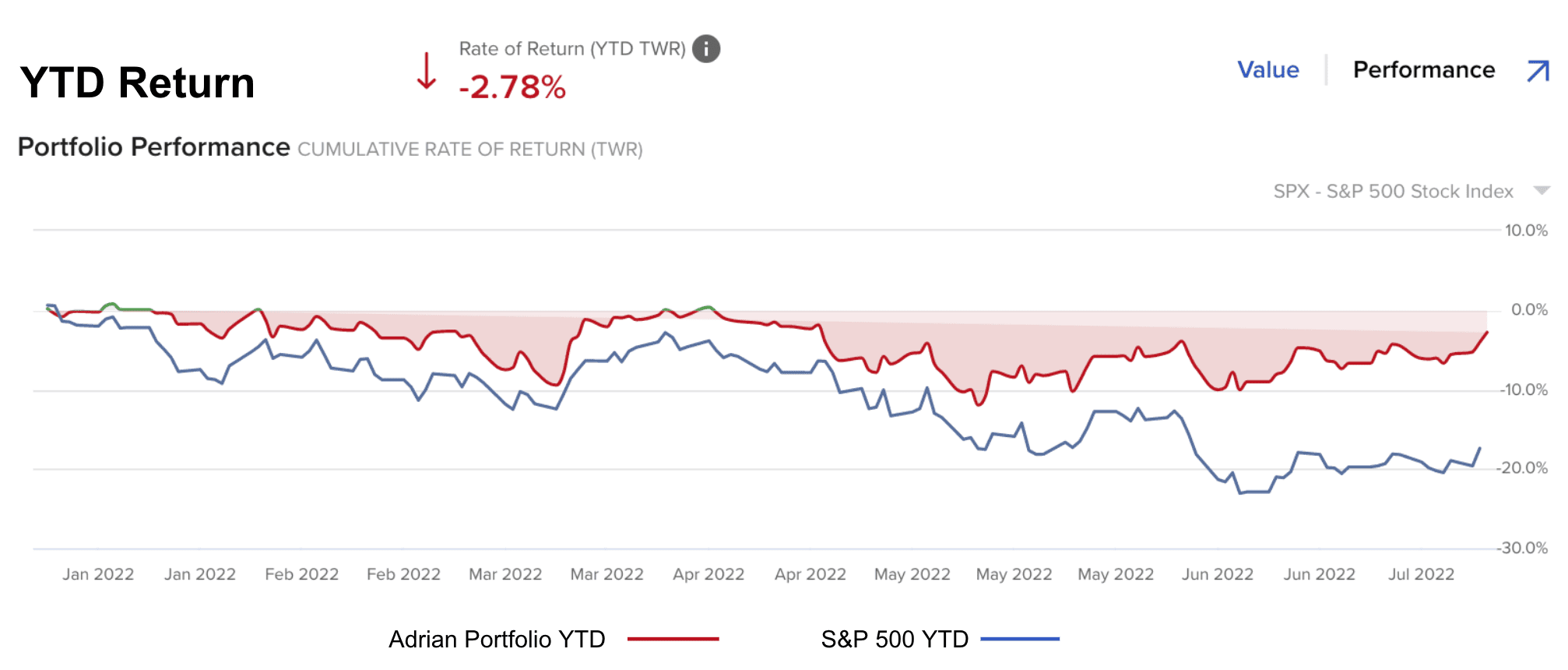Click the -2.78% return value
Viewport: 1568px width, 670px height.
tap(512, 87)
